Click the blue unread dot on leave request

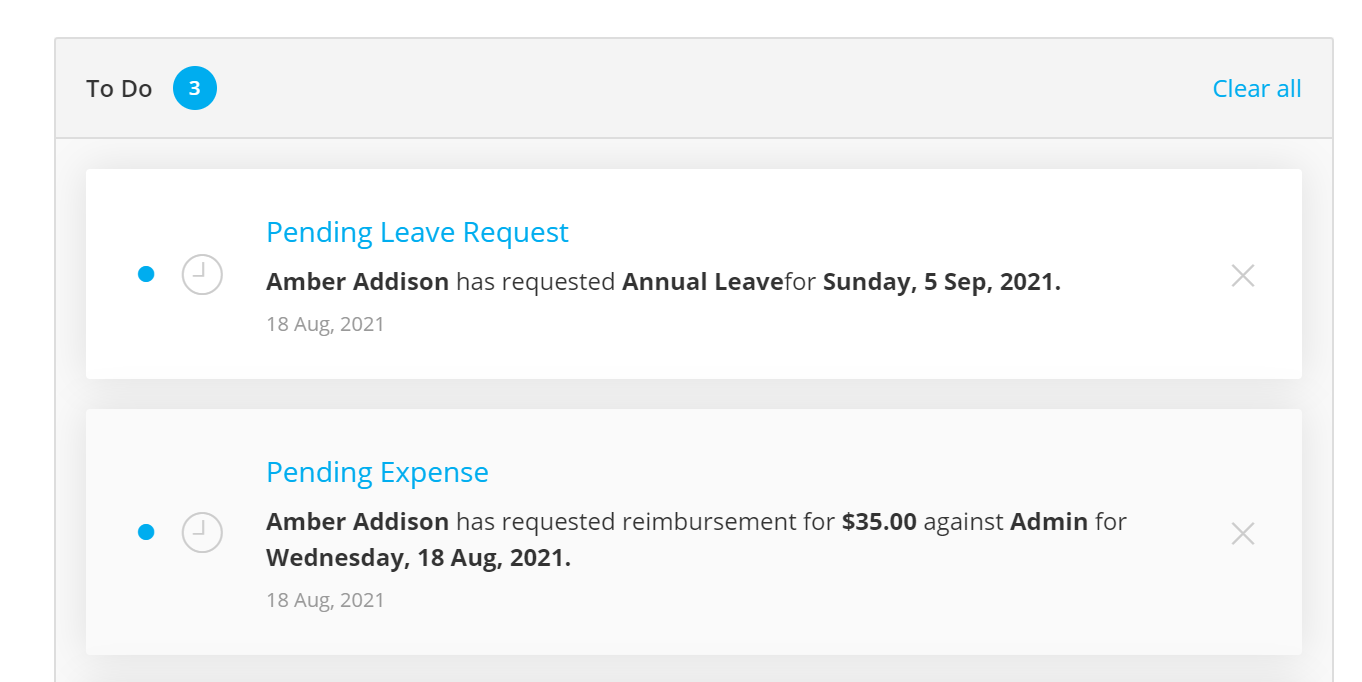point(146,274)
